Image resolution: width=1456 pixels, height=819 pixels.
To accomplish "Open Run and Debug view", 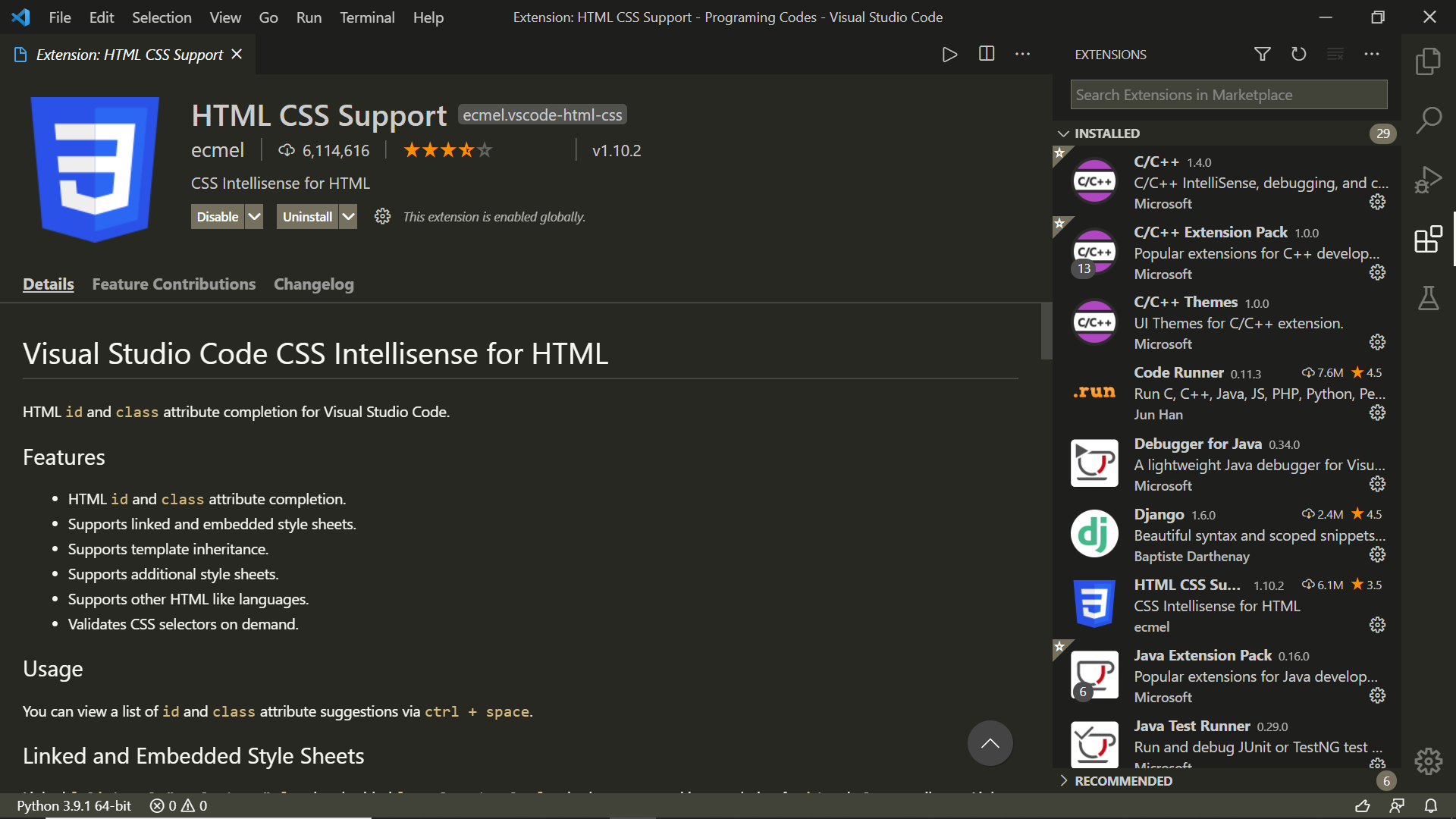I will [1428, 180].
